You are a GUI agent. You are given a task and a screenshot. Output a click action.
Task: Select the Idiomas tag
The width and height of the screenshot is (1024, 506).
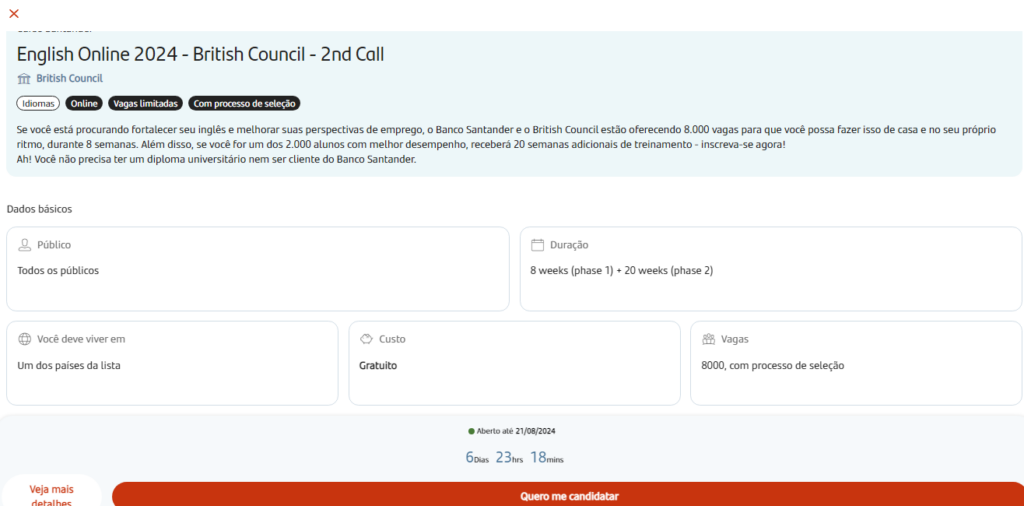[x=37, y=103]
